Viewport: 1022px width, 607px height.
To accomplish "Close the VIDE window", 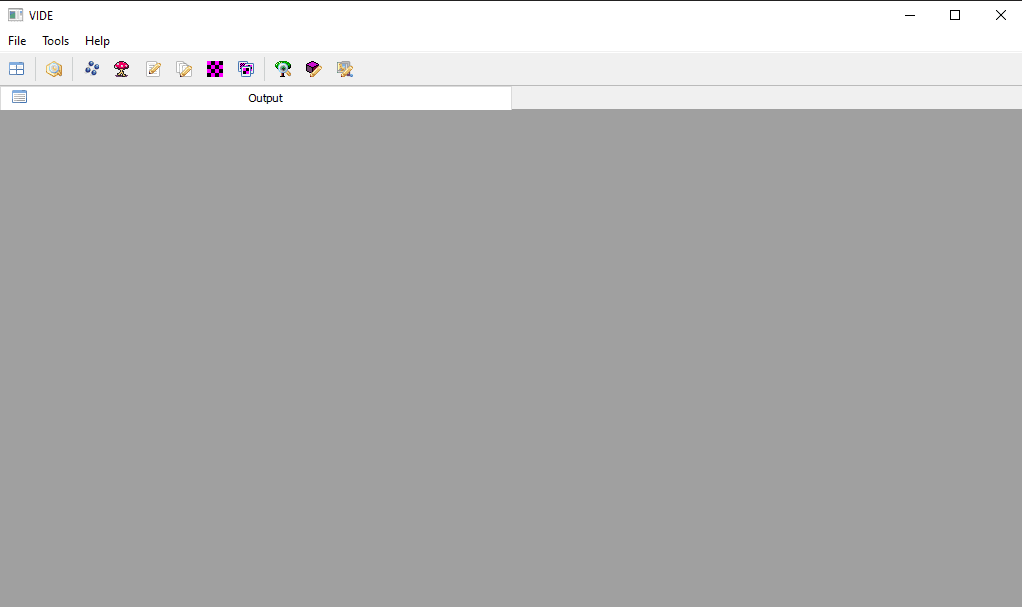I will click(1000, 15).
